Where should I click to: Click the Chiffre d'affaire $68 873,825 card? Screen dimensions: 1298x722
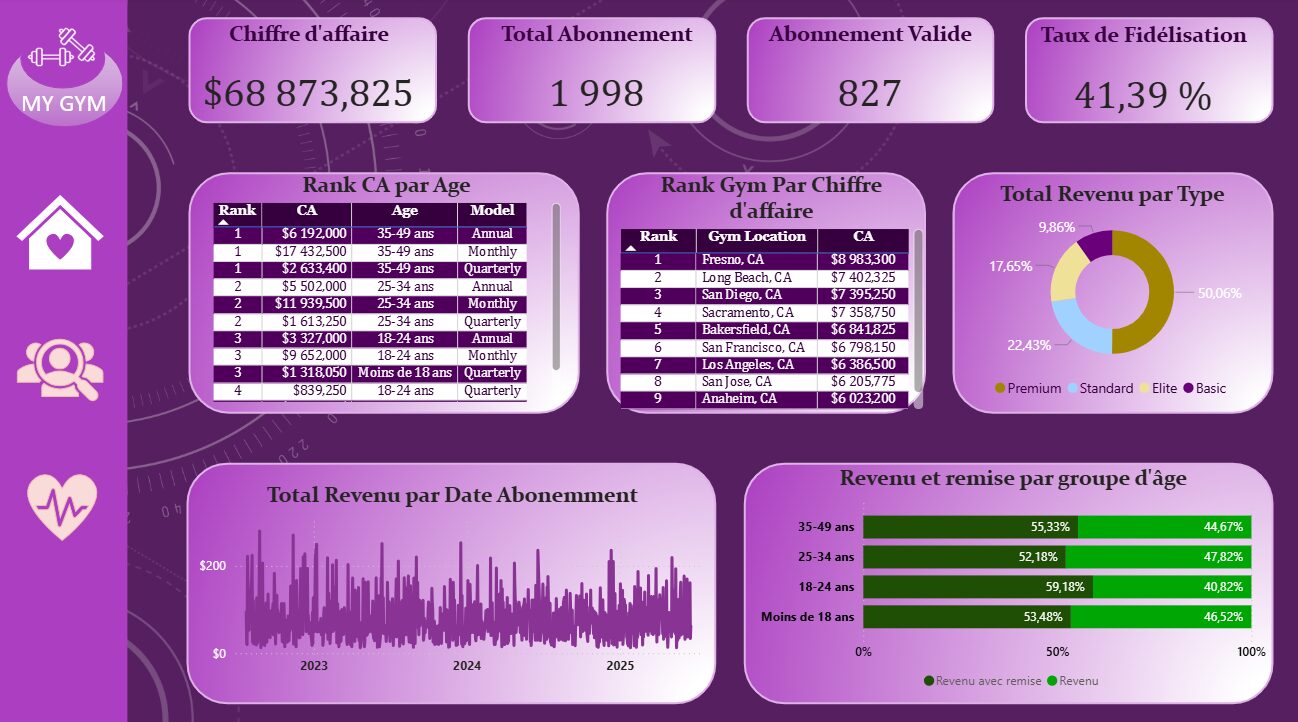(313, 70)
